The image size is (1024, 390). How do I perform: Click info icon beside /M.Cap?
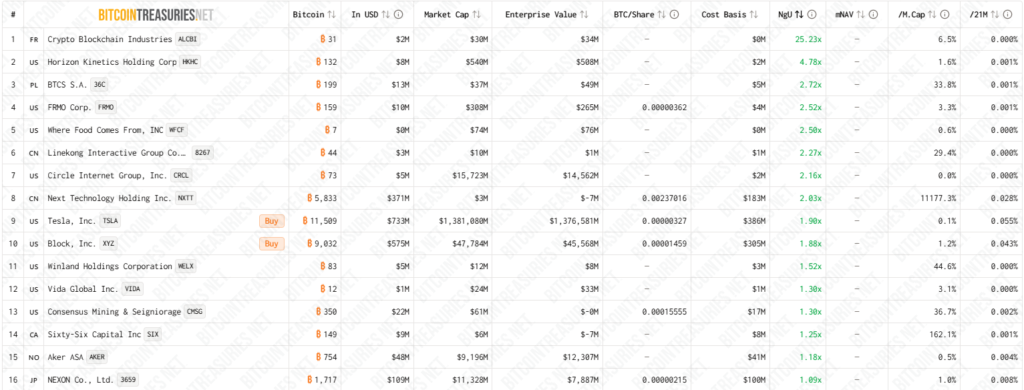943,14
